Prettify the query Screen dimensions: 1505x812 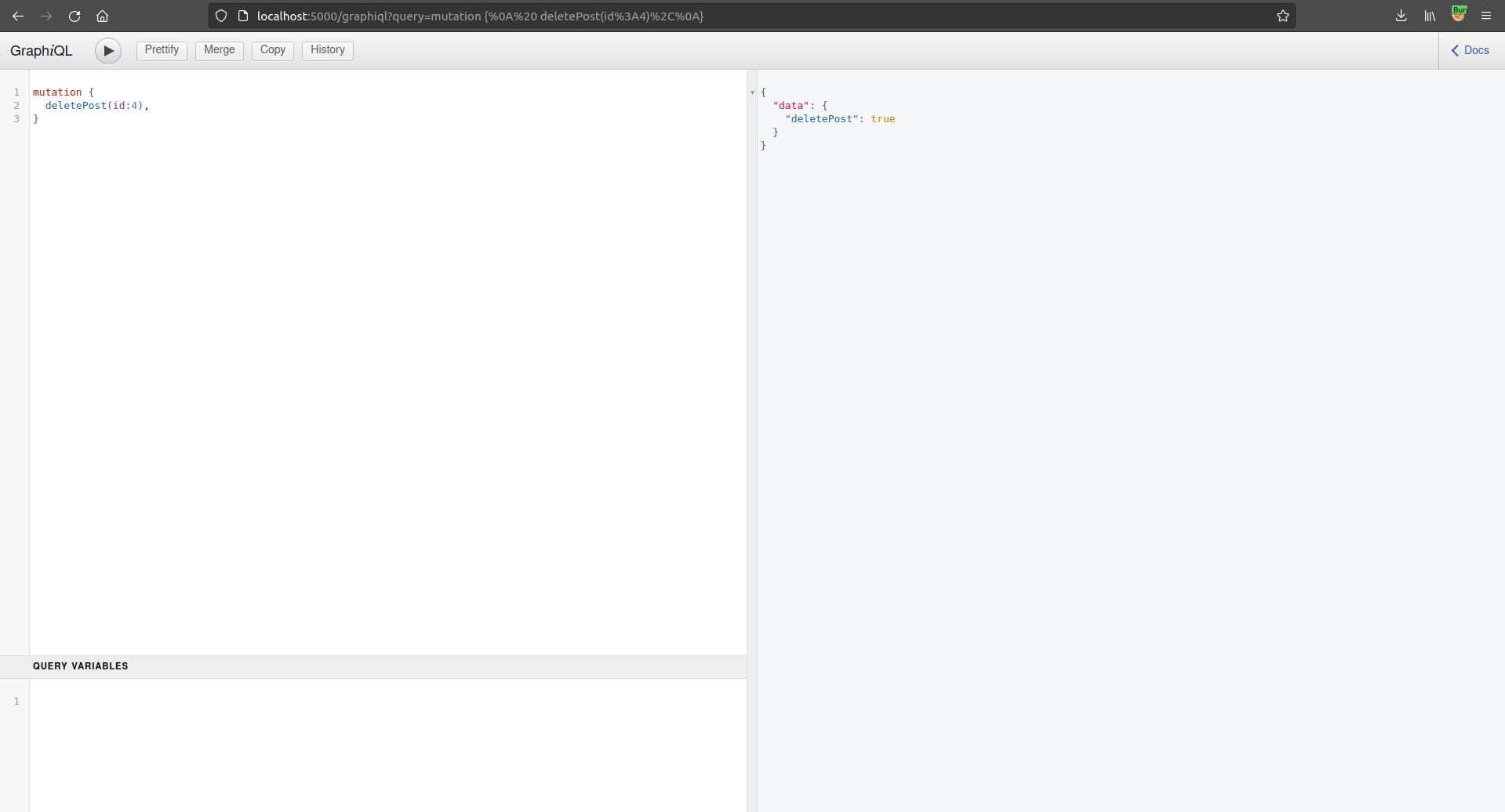point(162,50)
